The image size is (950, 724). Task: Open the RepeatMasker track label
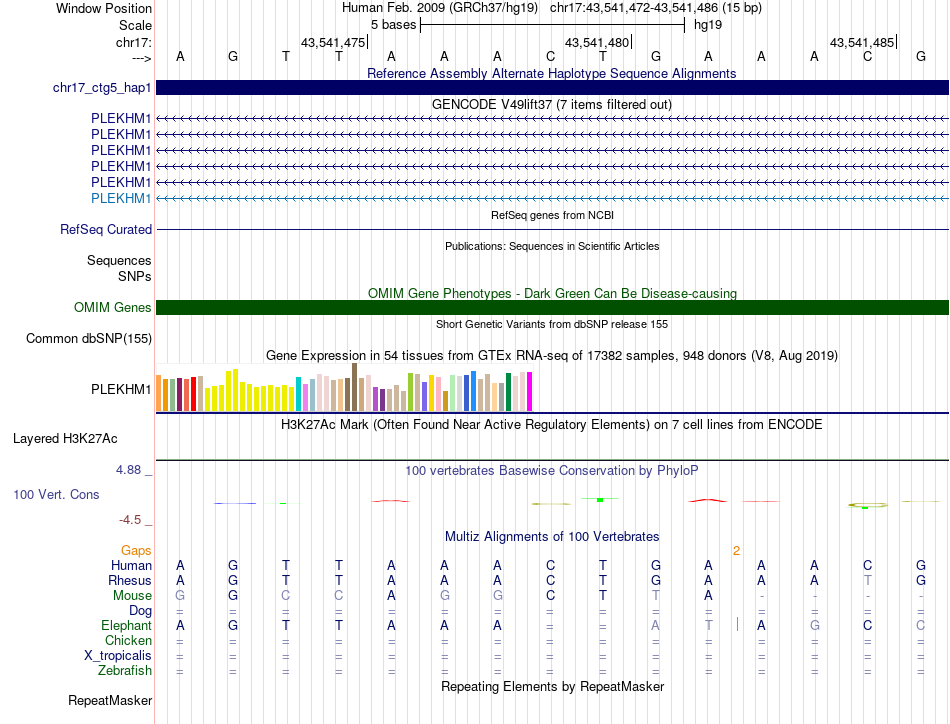point(109,701)
